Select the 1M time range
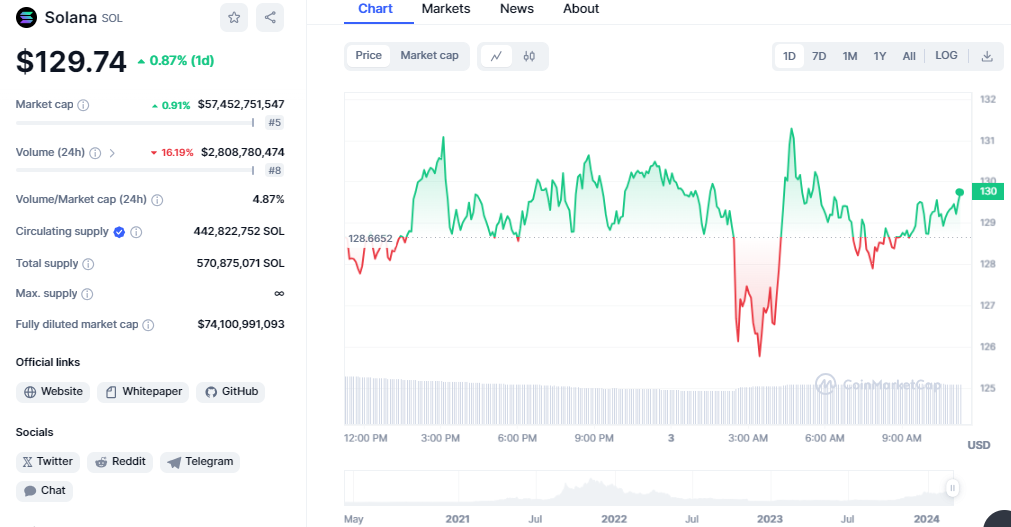1011x527 pixels. (x=850, y=56)
